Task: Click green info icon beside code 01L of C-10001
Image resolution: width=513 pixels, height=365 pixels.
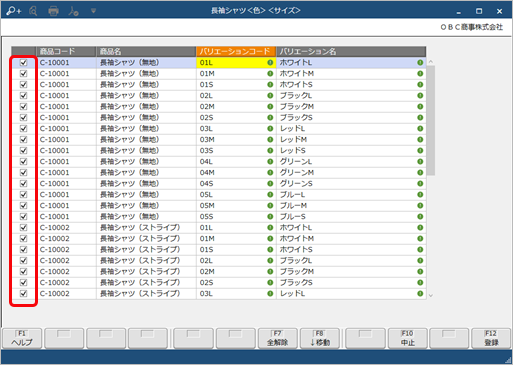Action: (x=270, y=63)
